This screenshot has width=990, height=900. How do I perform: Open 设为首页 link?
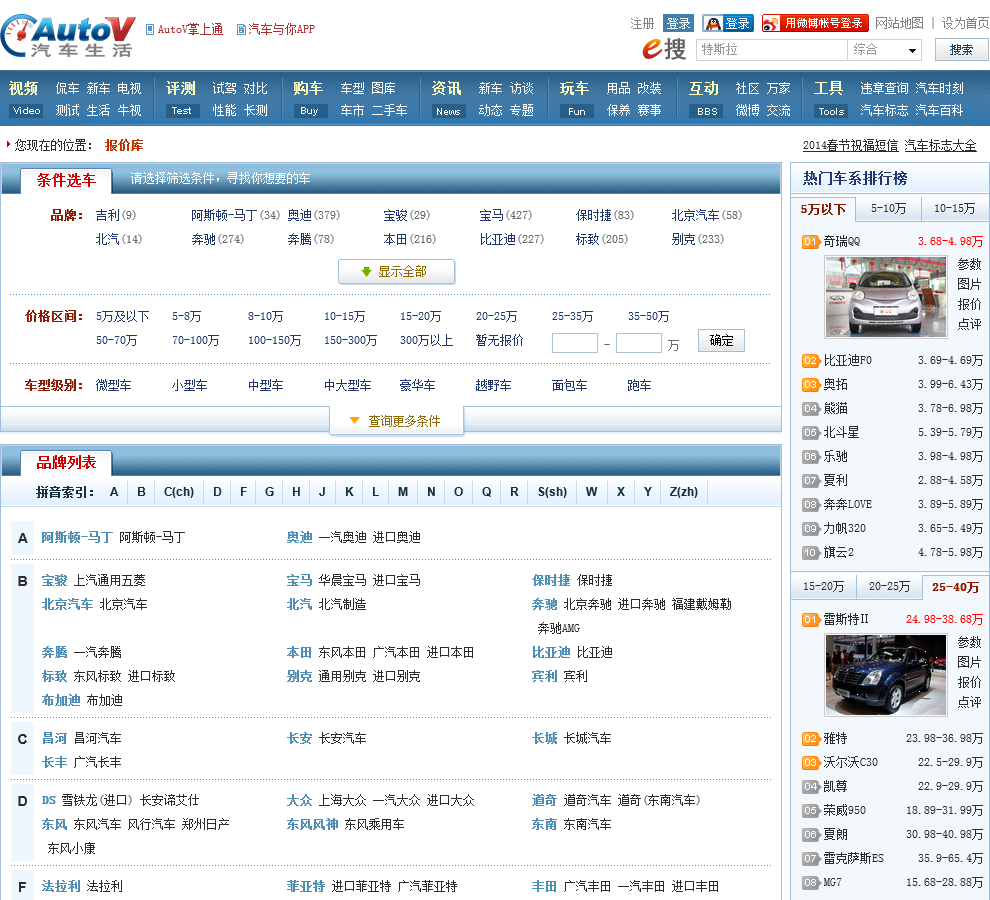pyautogui.click(x=965, y=23)
